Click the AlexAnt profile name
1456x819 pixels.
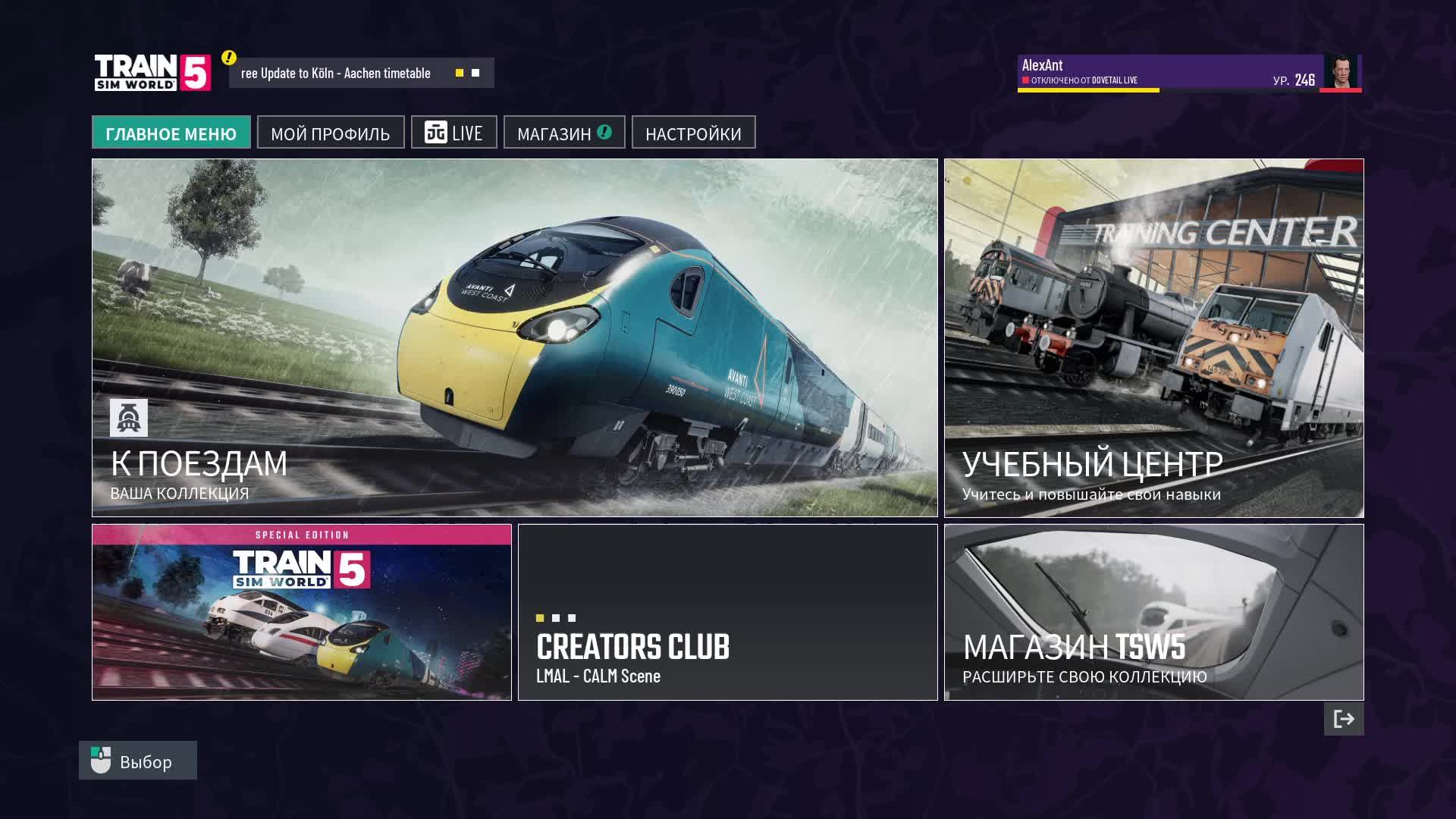(1042, 65)
